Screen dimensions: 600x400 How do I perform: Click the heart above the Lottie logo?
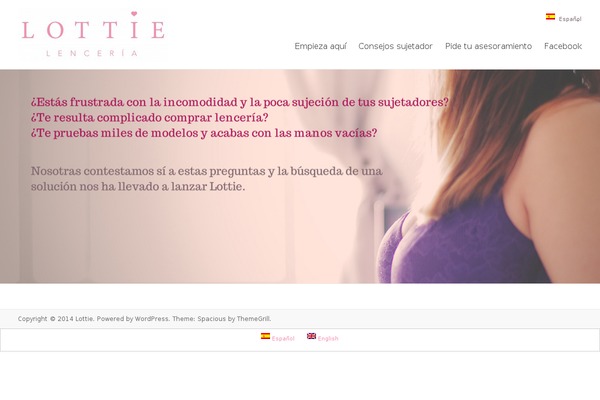tap(134, 14)
